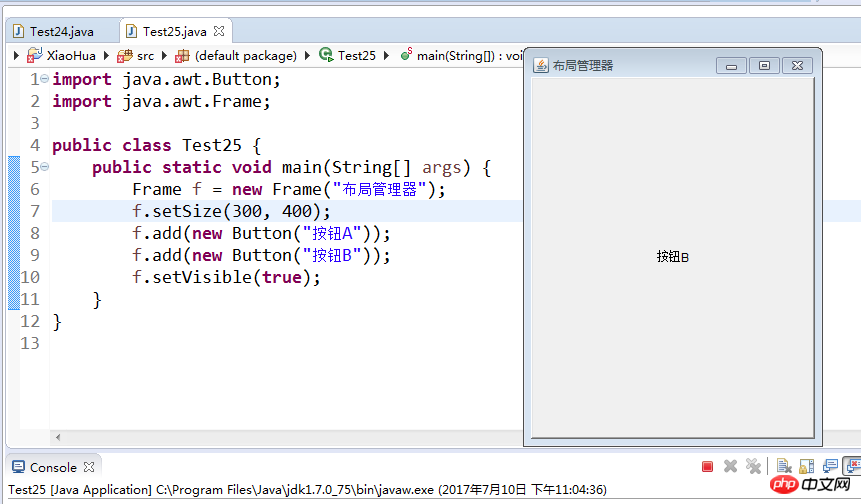Close the 布局管理器 window

797,66
